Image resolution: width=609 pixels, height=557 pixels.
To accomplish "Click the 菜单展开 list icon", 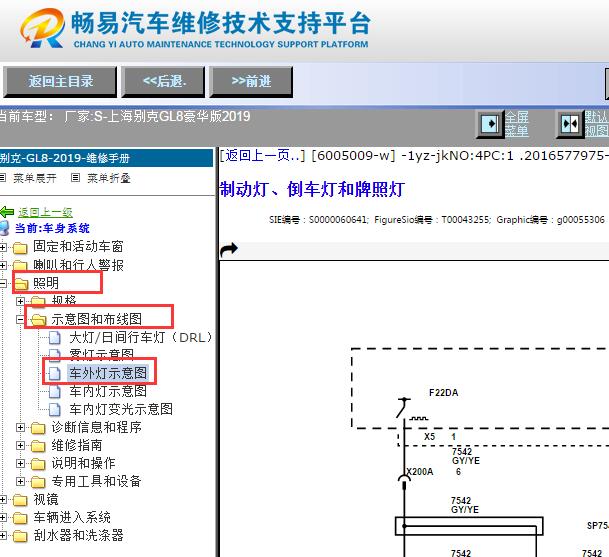I will [3, 178].
